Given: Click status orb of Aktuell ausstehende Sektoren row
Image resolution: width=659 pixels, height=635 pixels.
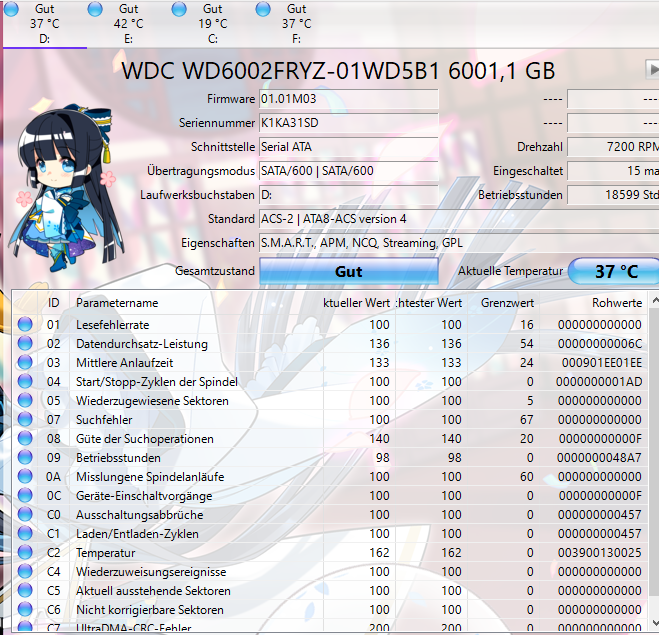Looking at the screenshot, I should 25,590.
